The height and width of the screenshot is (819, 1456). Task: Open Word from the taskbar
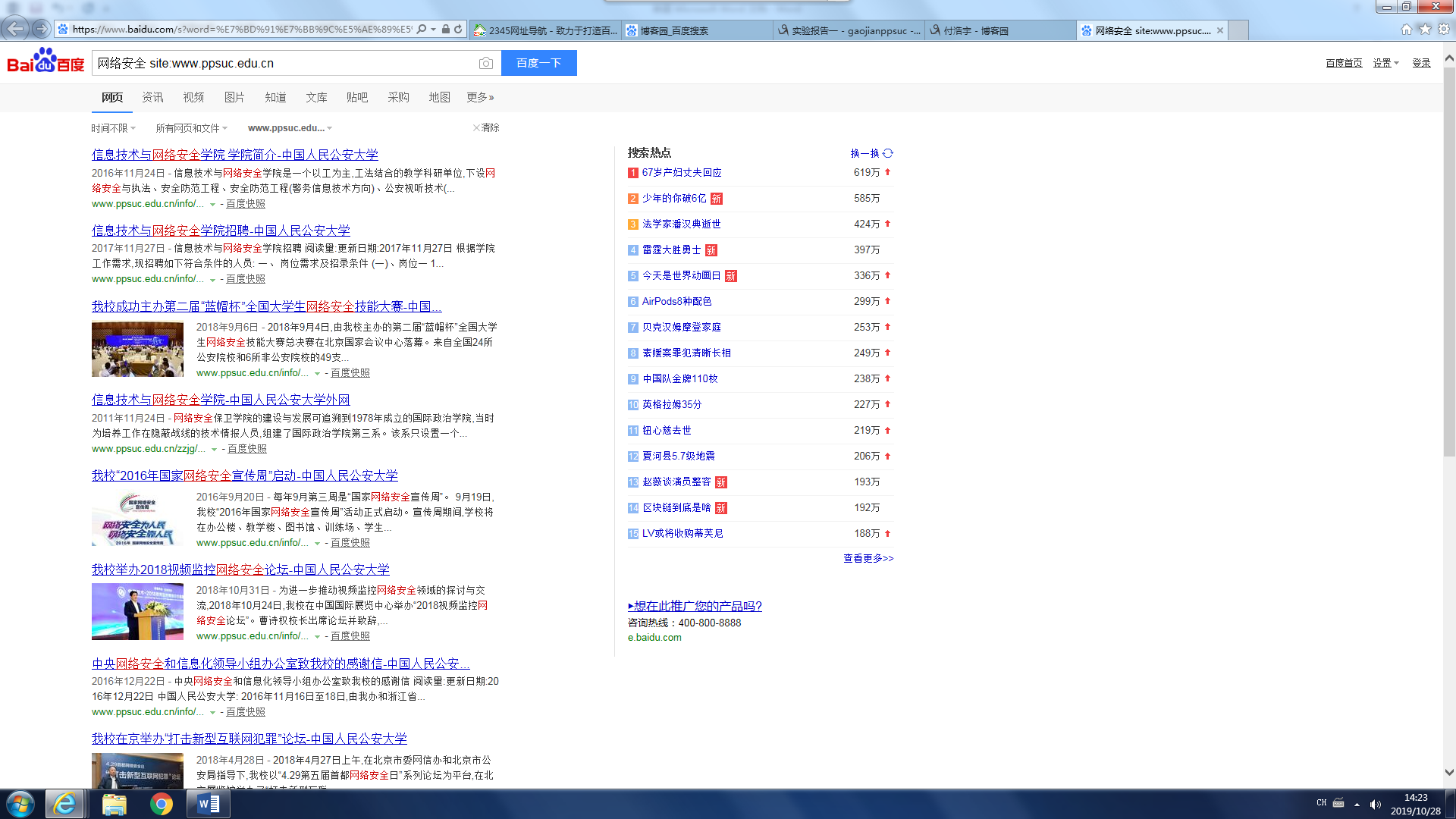(208, 804)
